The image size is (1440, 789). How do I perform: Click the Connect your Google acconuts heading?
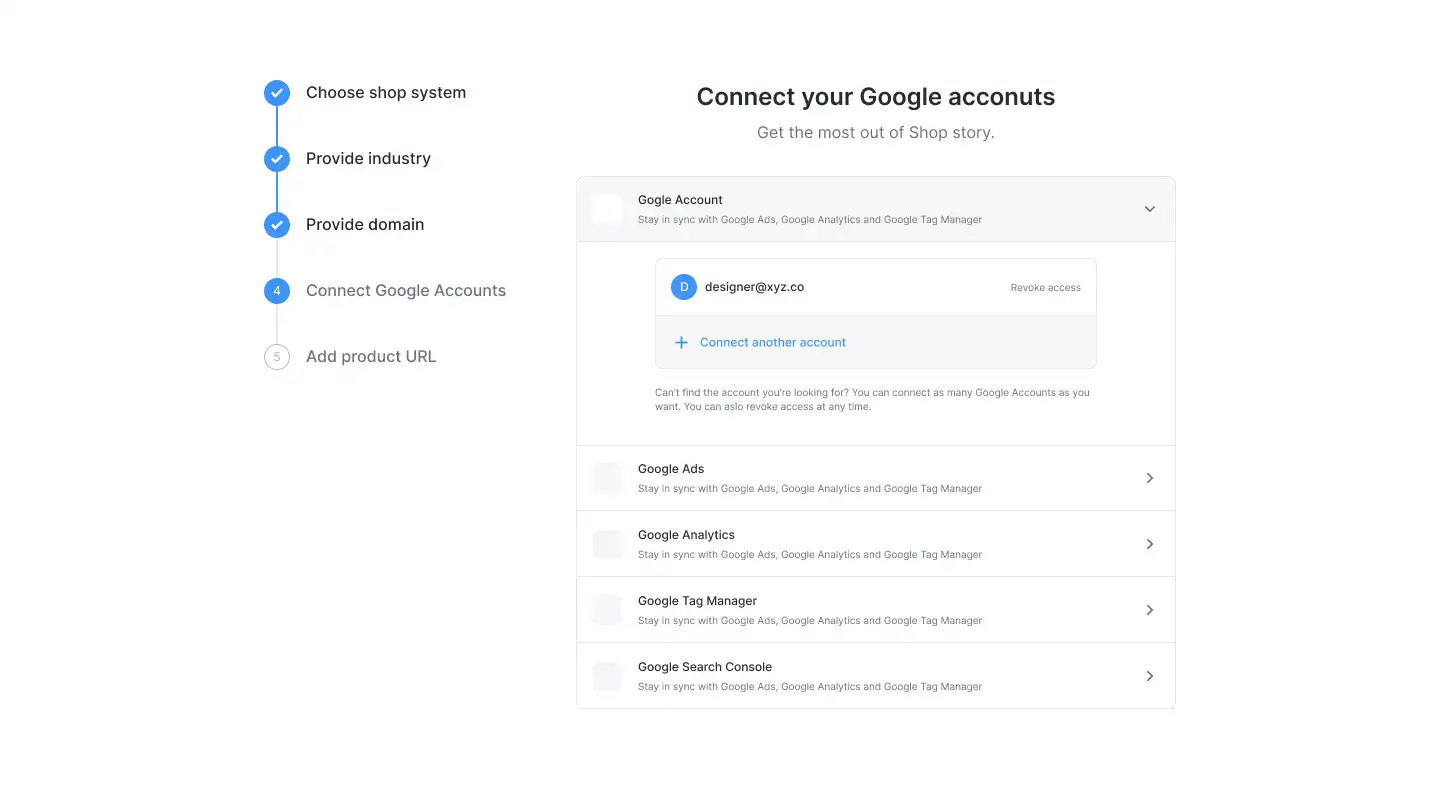pyautogui.click(x=876, y=97)
